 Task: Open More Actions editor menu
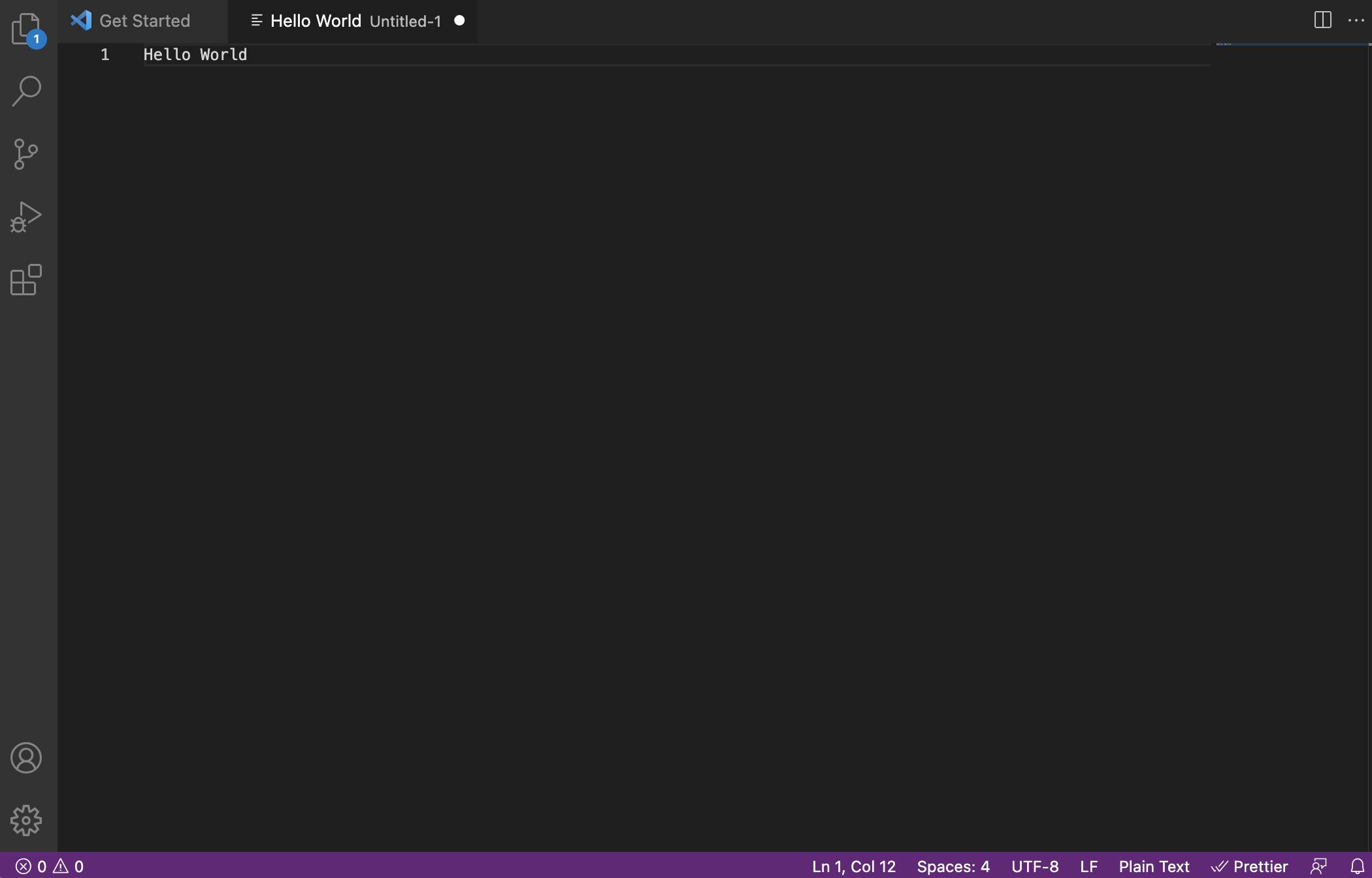(x=1357, y=20)
